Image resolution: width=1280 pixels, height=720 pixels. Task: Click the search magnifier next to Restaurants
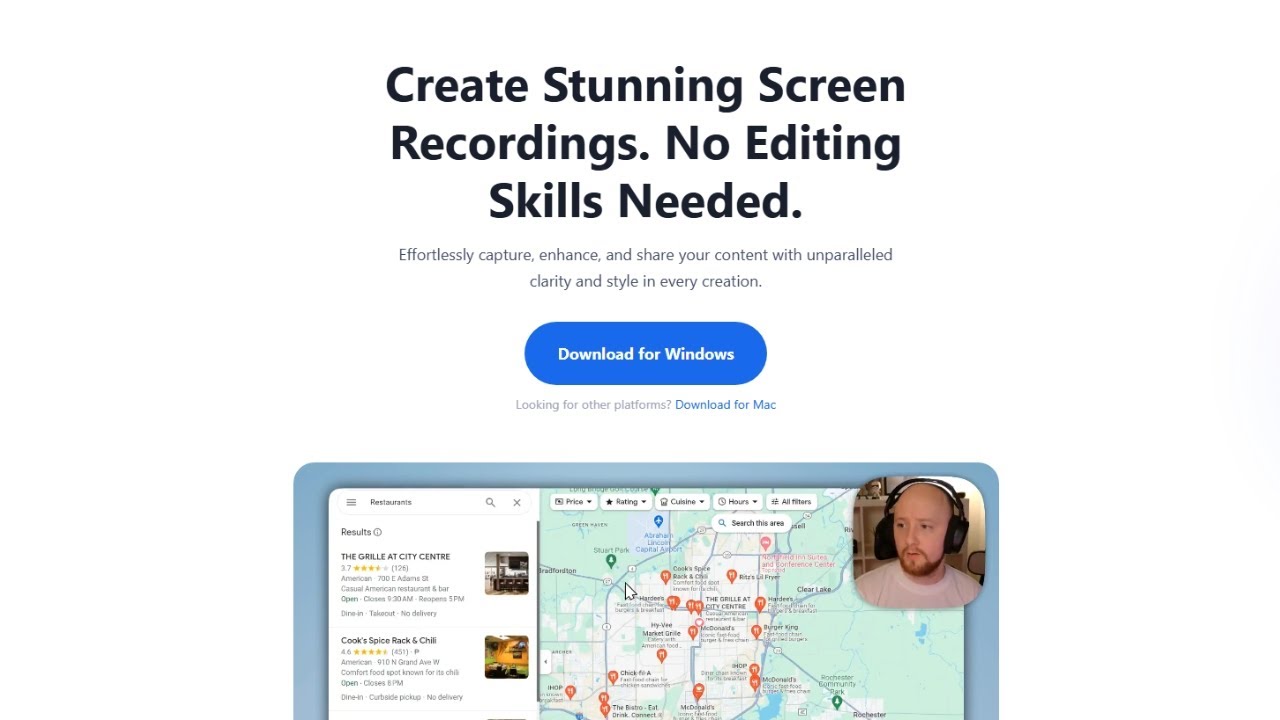tap(490, 502)
